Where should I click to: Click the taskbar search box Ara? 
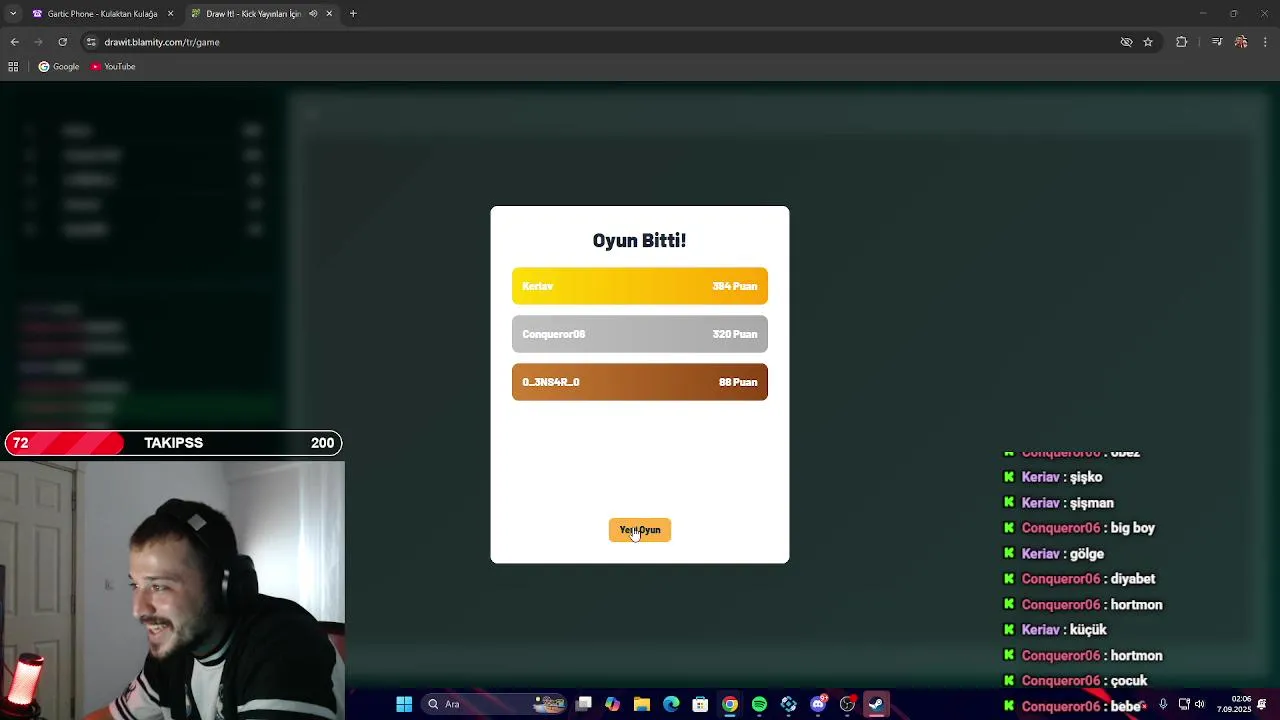494,704
